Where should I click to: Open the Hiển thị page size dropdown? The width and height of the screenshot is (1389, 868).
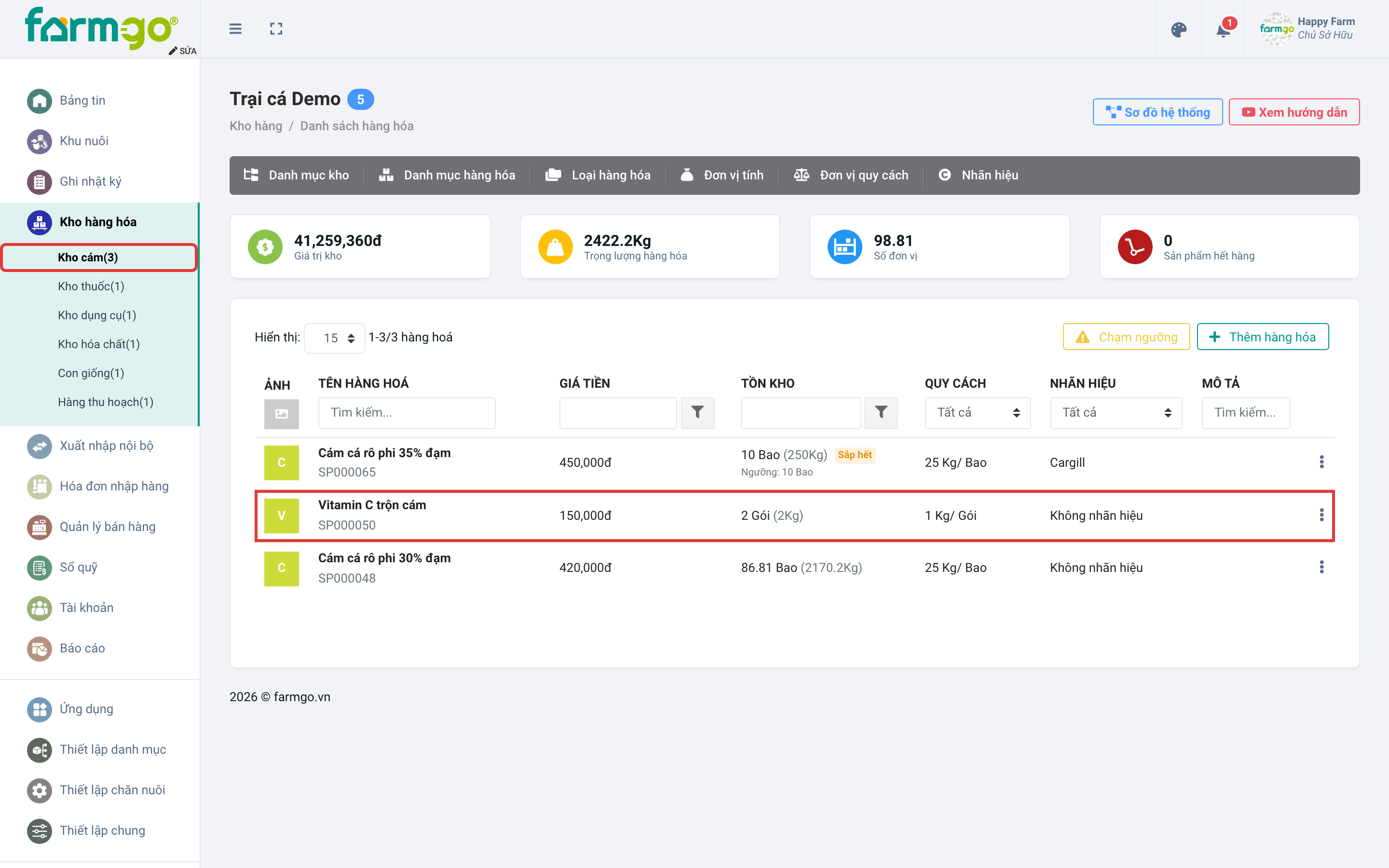coord(335,338)
